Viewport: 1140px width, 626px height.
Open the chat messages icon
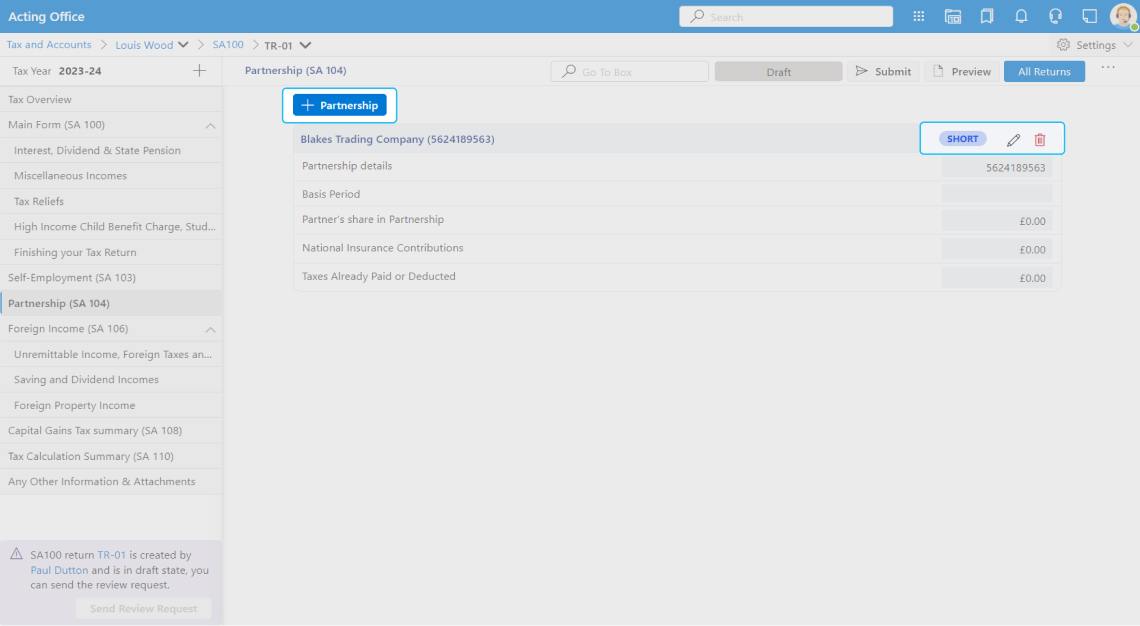point(1089,17)
